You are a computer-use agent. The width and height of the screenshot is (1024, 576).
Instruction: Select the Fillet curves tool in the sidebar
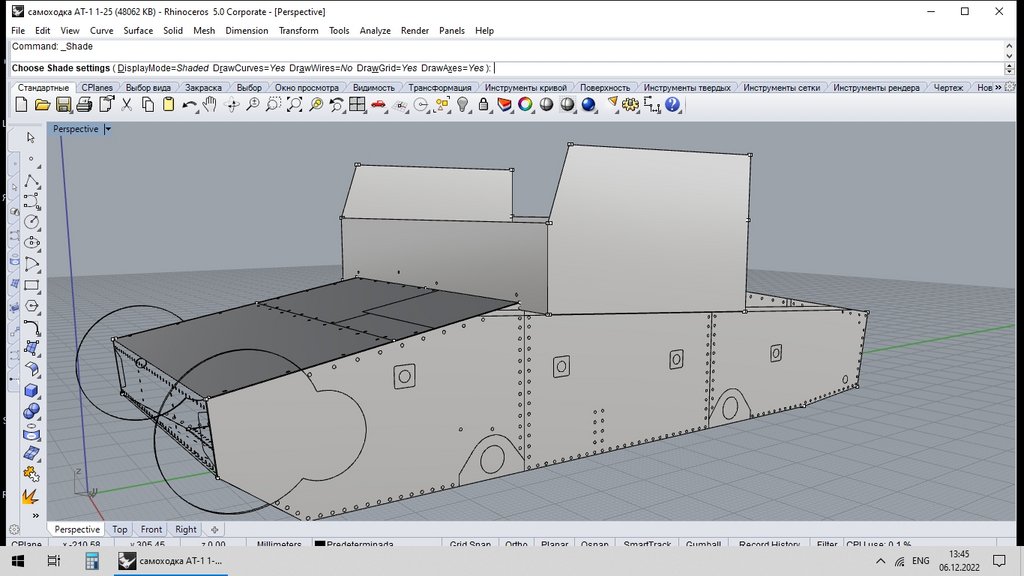click(31, 327)
